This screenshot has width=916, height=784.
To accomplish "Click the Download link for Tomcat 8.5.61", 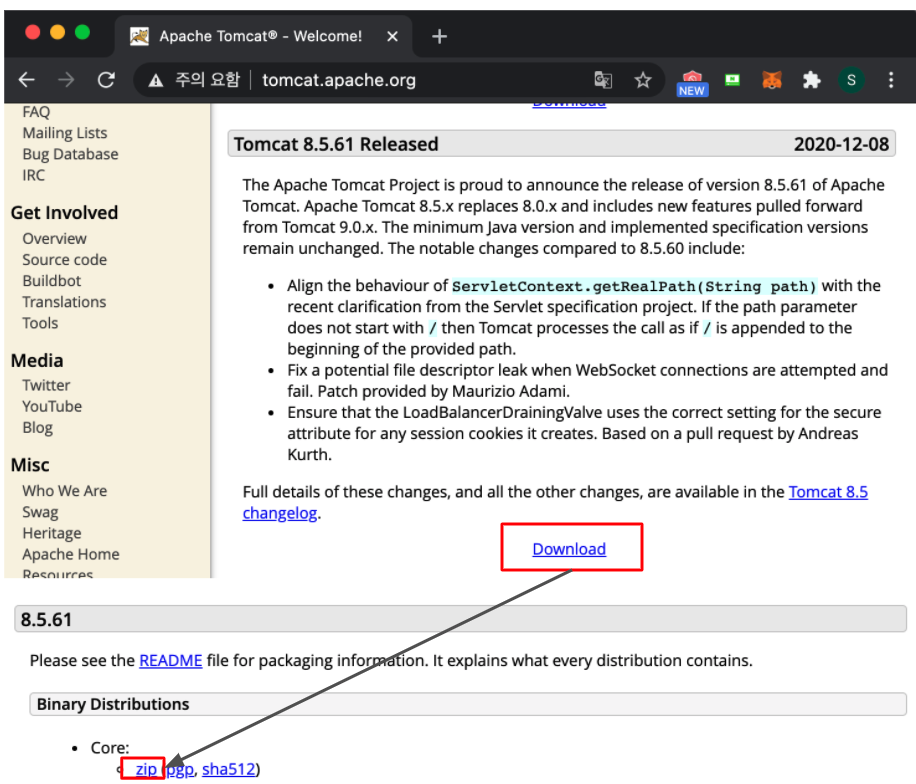I will (x=569, y=549).
